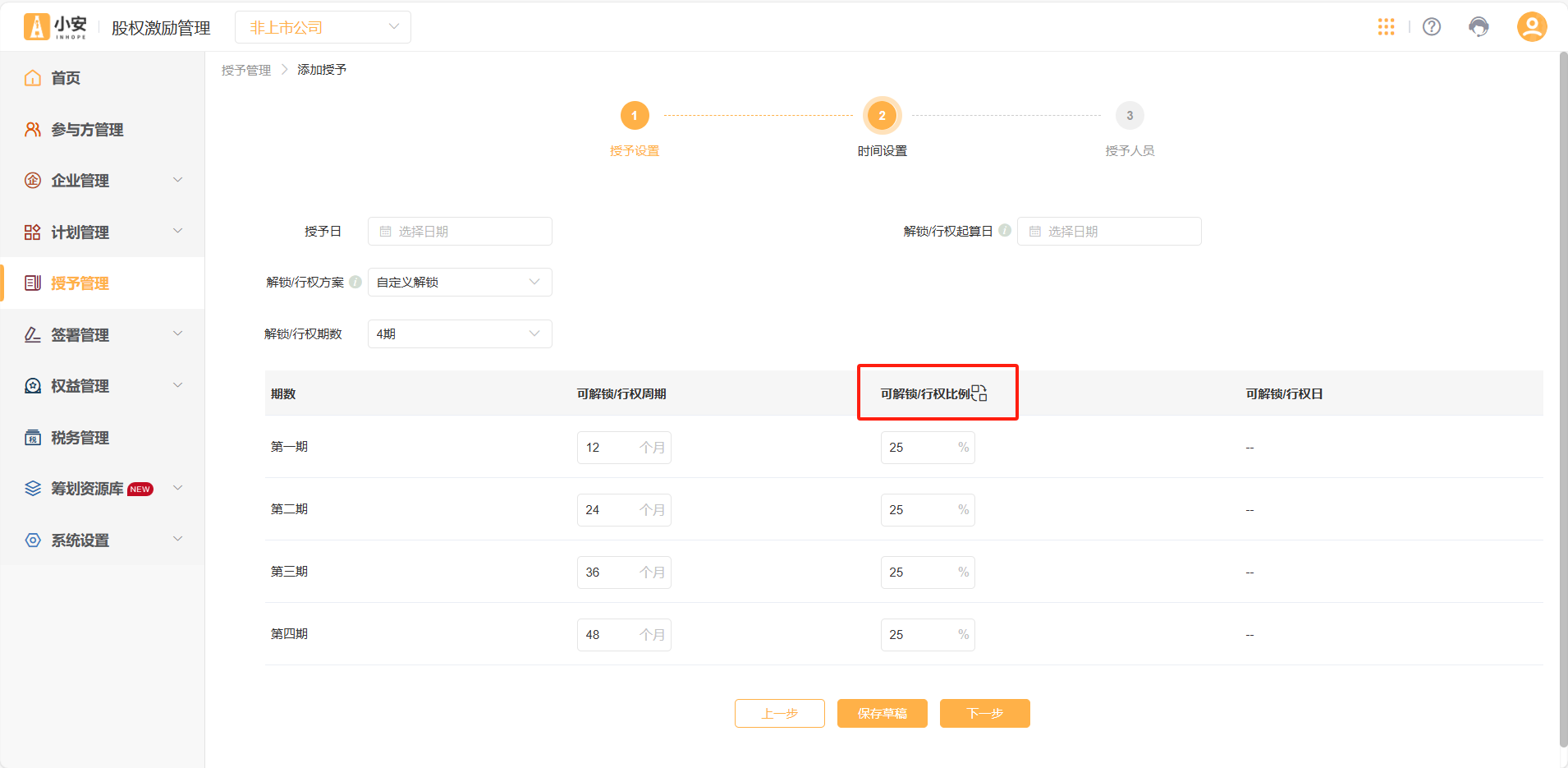1568x768 pixels.
Task: Click calendar icon in 授予日 field
Action: point(385,232)
